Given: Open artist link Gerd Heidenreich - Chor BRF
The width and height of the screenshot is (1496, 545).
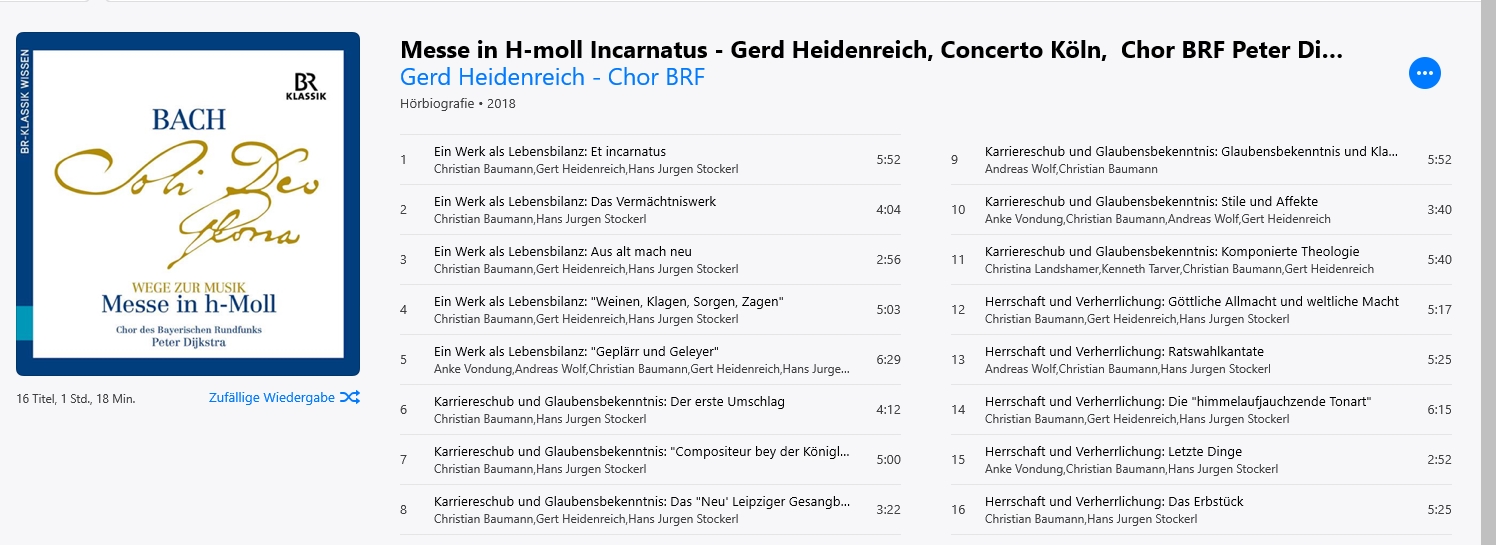Looking at the screenshot, I should pos(552,77).
